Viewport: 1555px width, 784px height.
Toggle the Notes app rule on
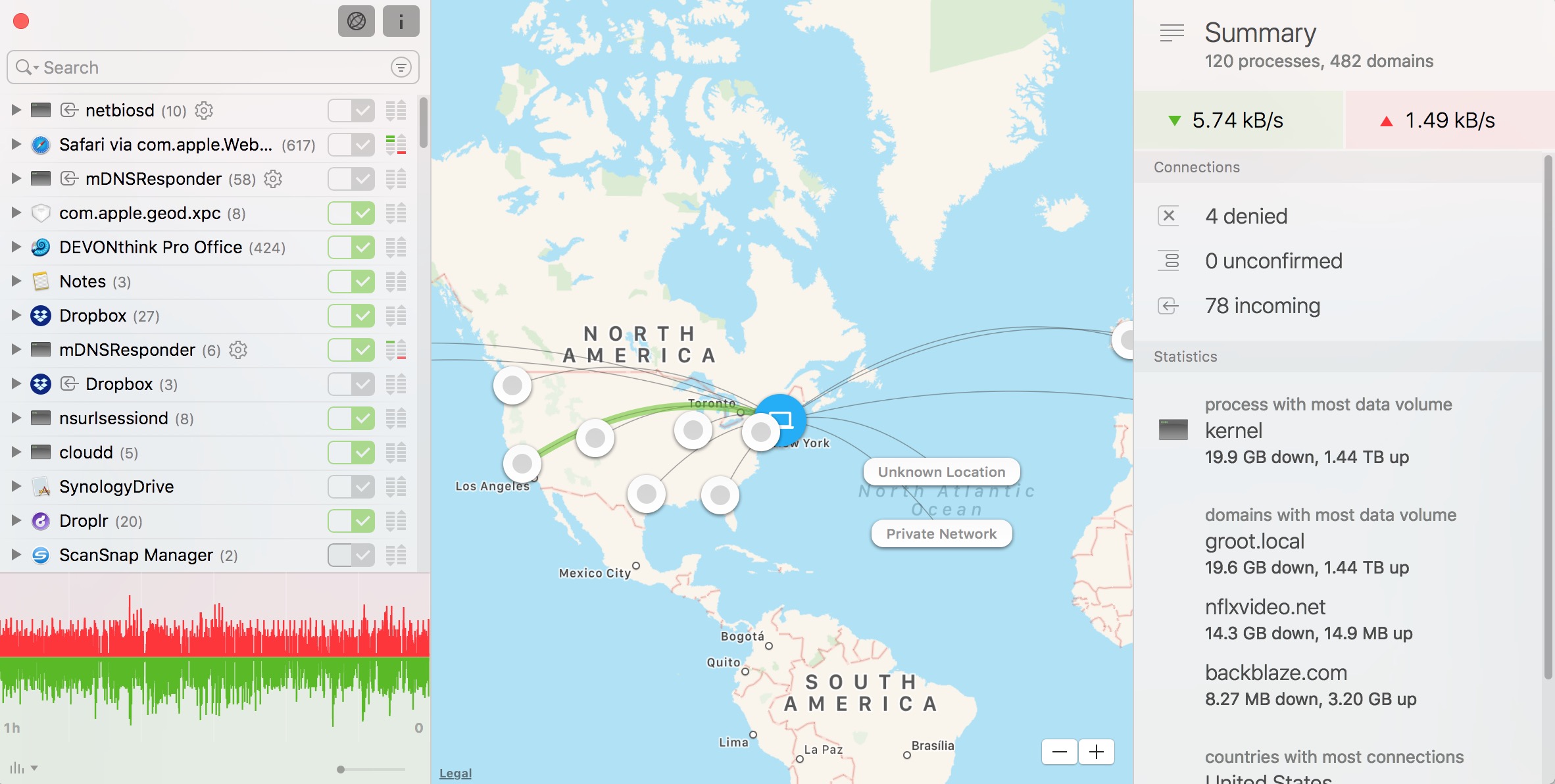click(x=351, y=281)
